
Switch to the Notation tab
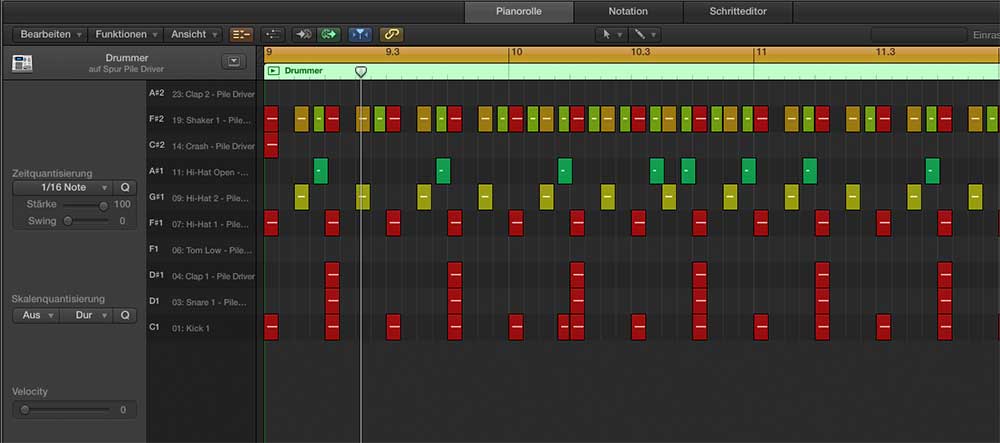point(628,11)
